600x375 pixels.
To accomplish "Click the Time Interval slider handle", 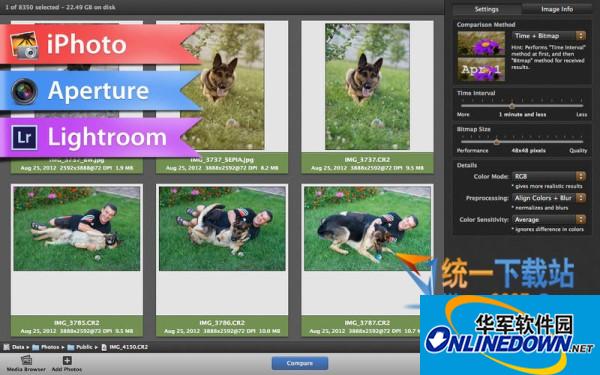I will [x=512, y=106].
